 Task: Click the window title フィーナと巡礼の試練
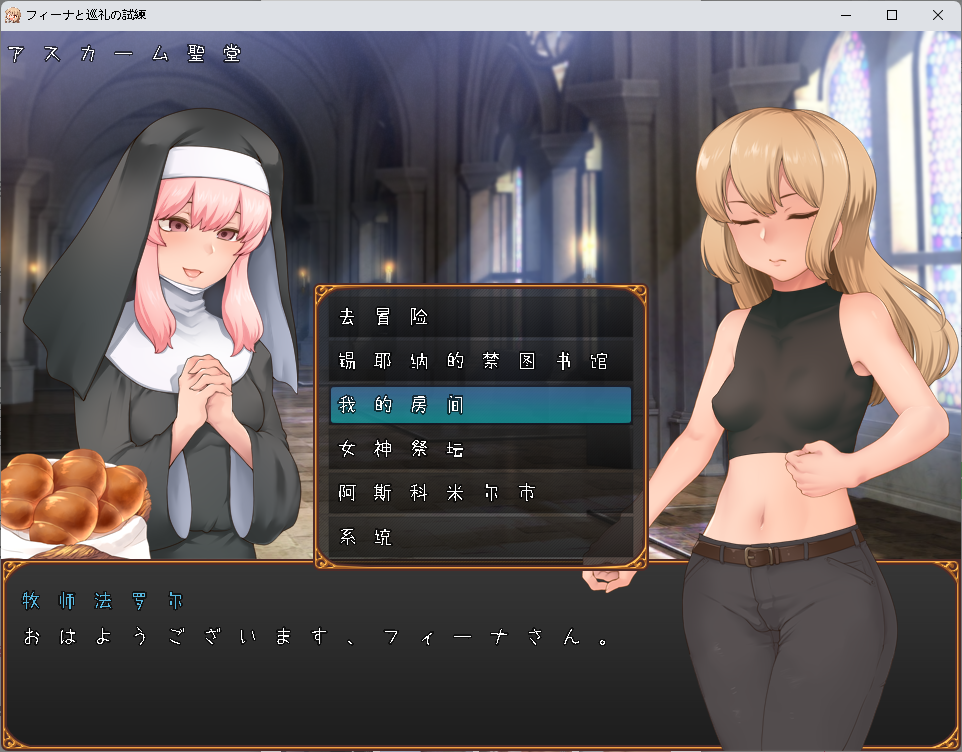97,15
